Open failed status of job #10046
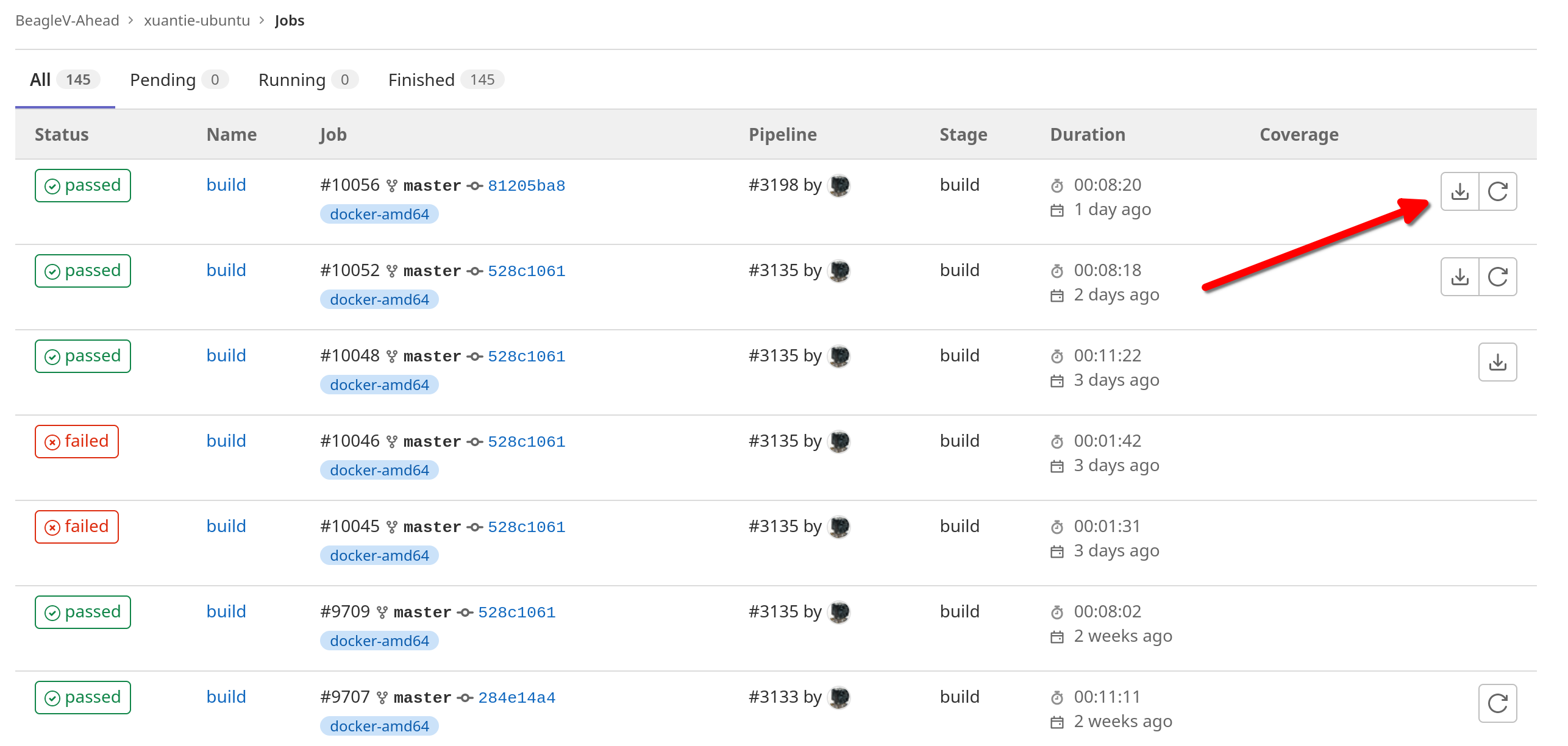The height and width of the screenshot is (746, 1568). [77, 441]
